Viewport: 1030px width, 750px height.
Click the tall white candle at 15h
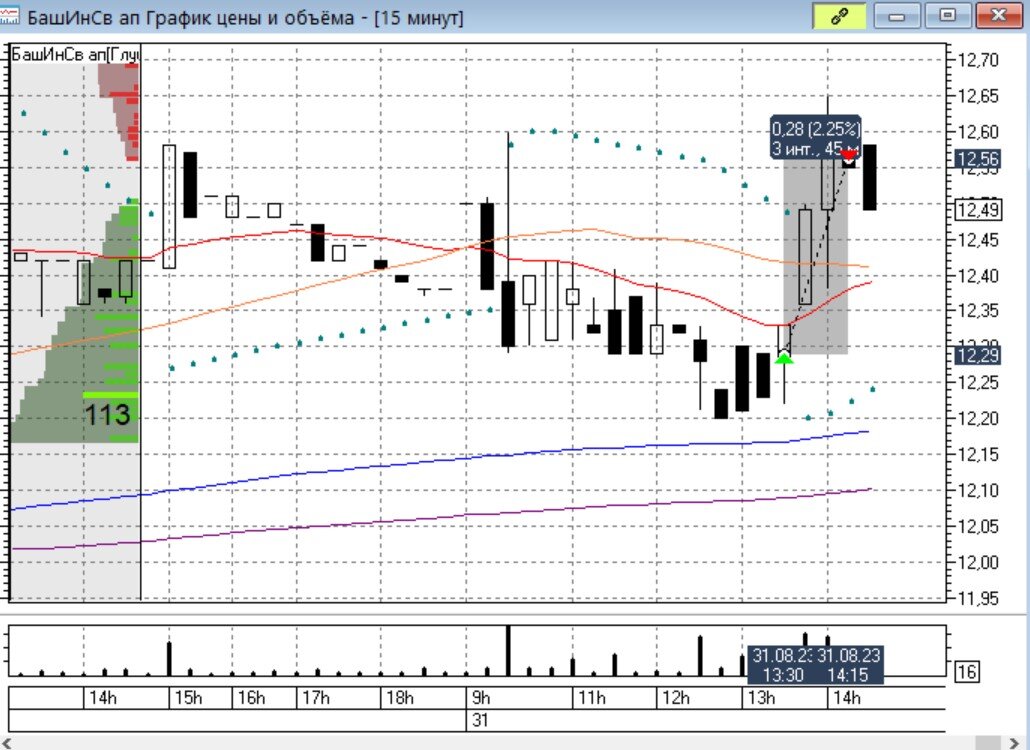(x=169, y=206)
